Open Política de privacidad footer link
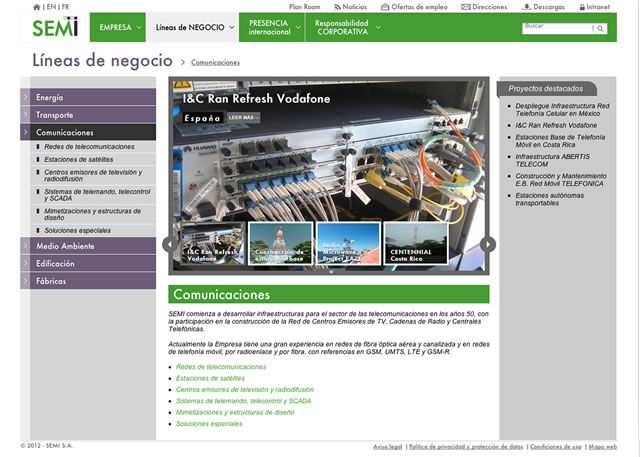 click(x=466, y=447)
